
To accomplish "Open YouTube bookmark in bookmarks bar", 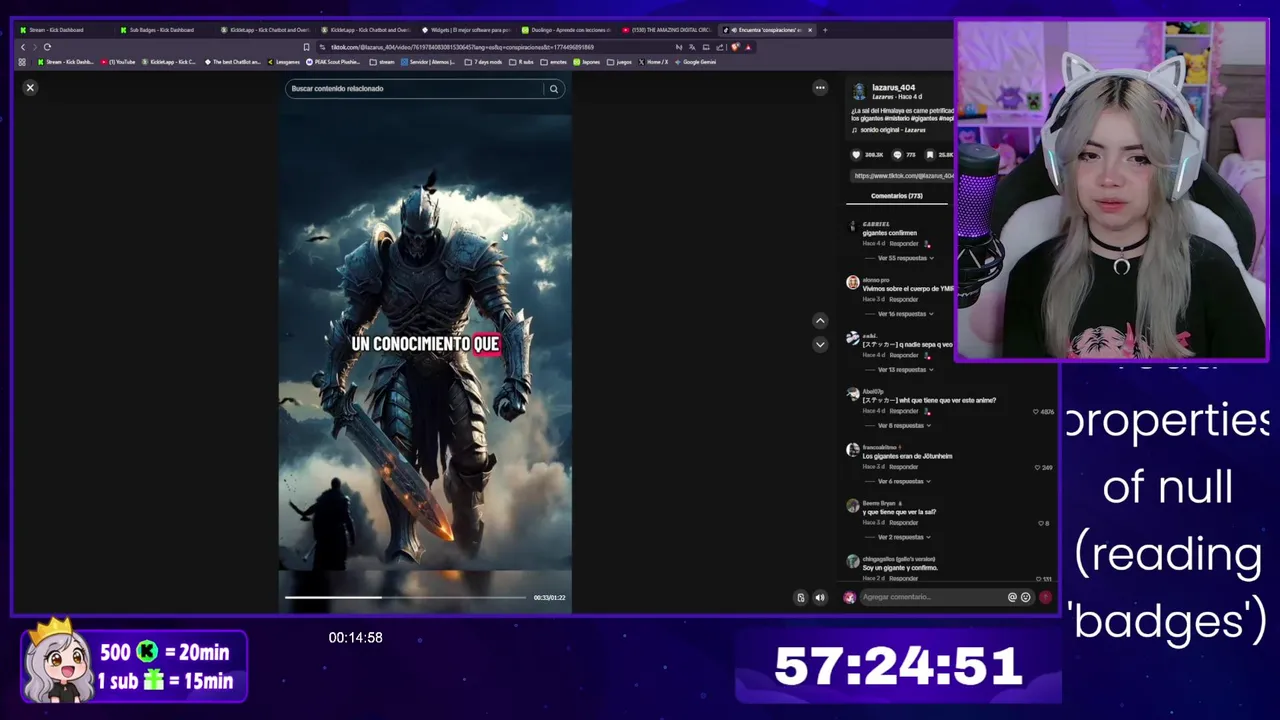I will [118, 62].
